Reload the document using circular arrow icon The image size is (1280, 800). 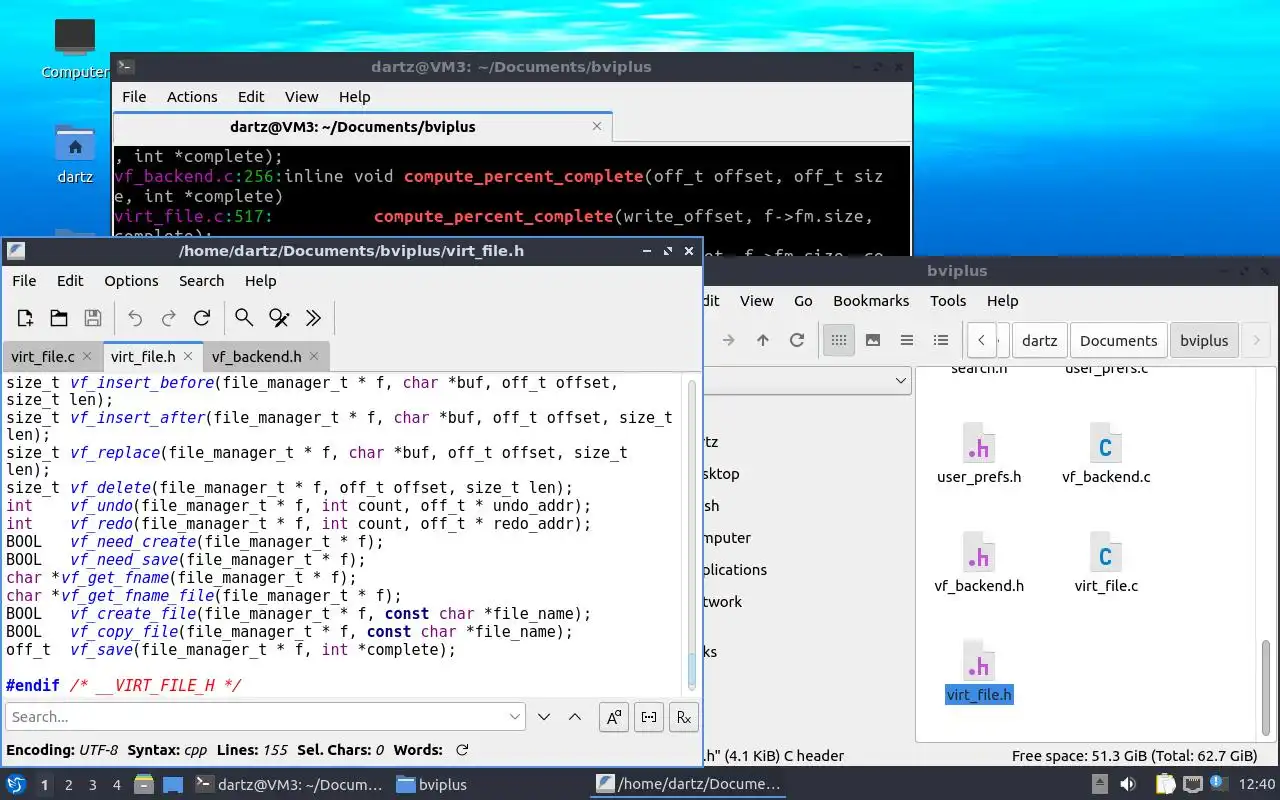pos(202,318)
